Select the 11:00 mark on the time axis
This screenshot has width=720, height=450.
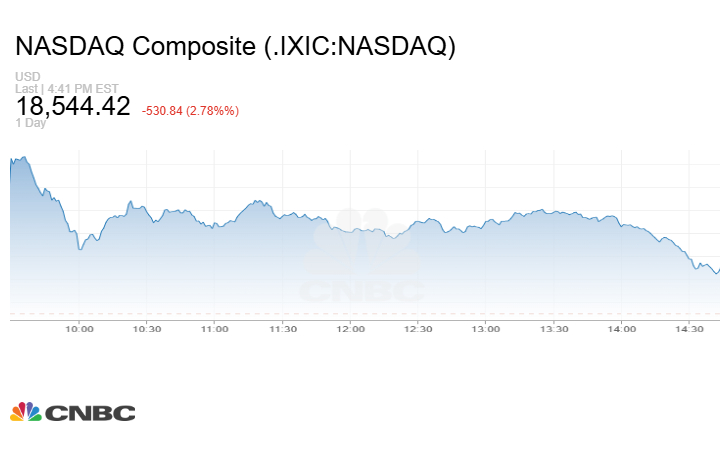[x=215, y=328]
